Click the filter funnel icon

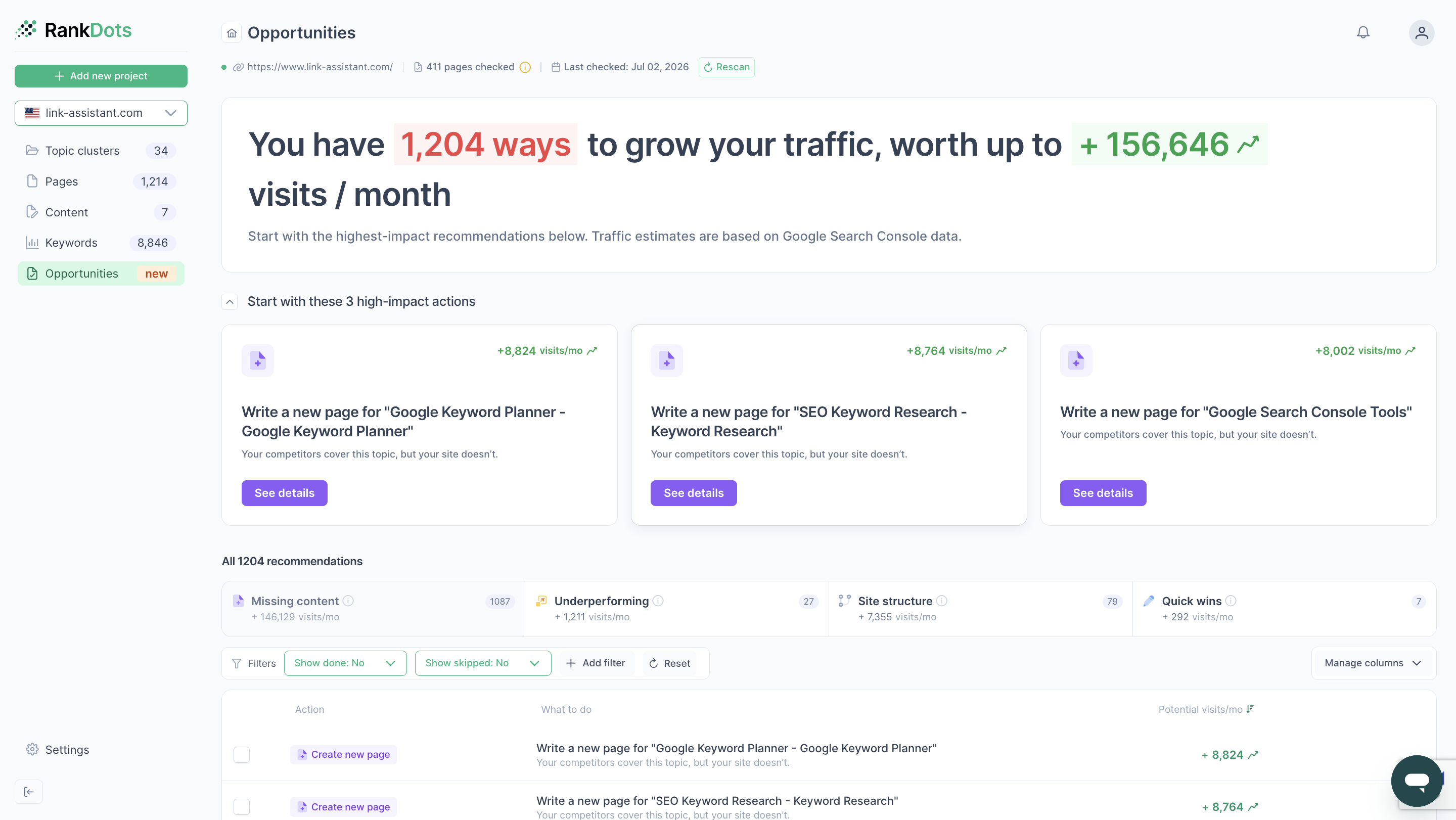(x=237, y=663)
